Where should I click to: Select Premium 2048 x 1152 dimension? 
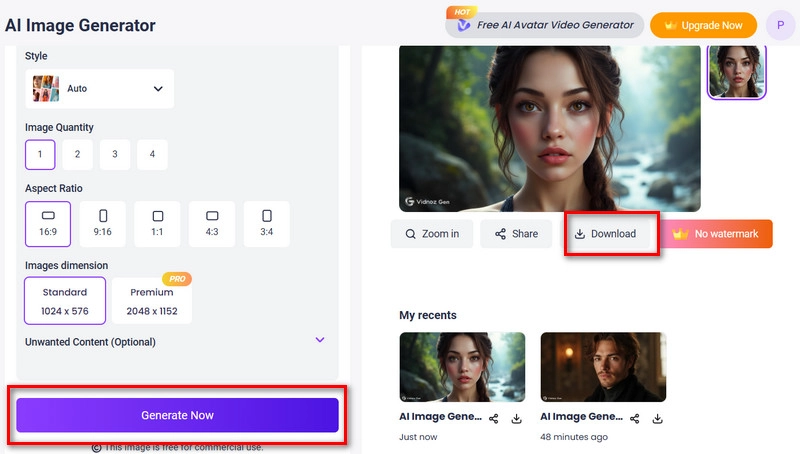point(152,300)
